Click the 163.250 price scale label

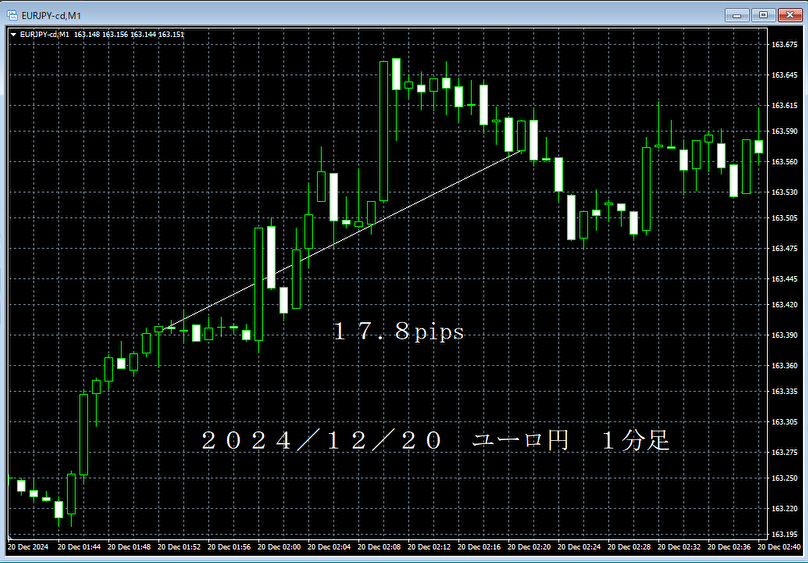click(784, 478)
